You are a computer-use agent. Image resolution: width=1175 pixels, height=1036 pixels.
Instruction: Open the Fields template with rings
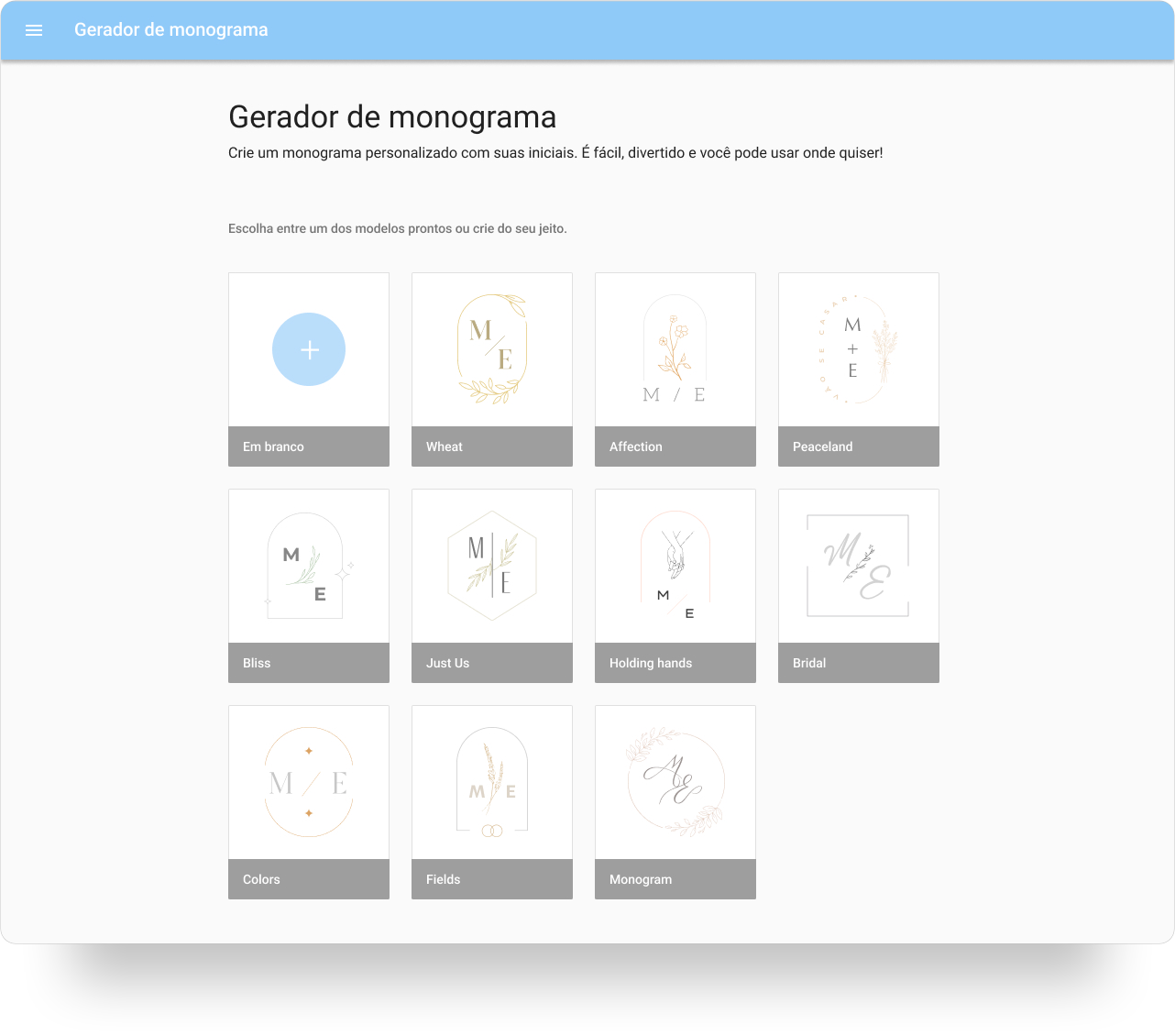491,782
